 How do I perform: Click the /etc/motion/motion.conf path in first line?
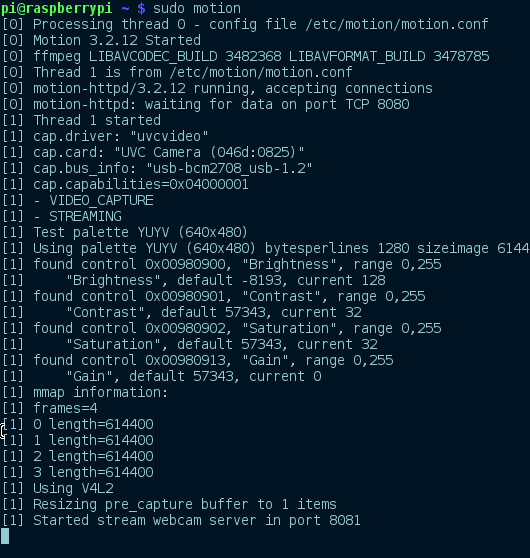click(x=397, y=24)
